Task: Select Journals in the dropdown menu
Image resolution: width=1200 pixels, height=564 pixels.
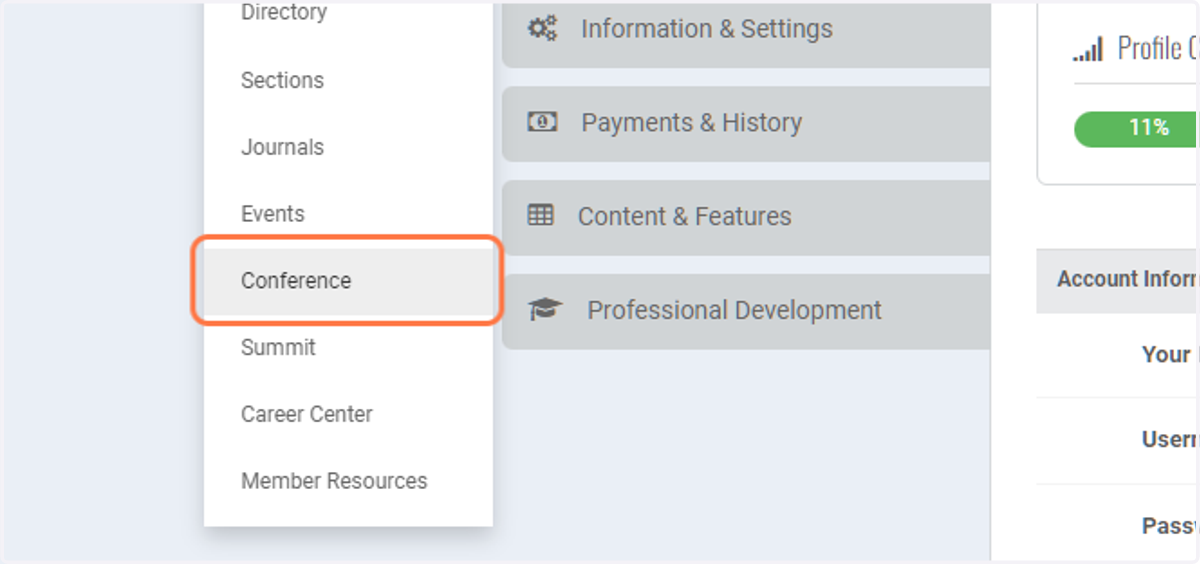Action: click(348, 147)
